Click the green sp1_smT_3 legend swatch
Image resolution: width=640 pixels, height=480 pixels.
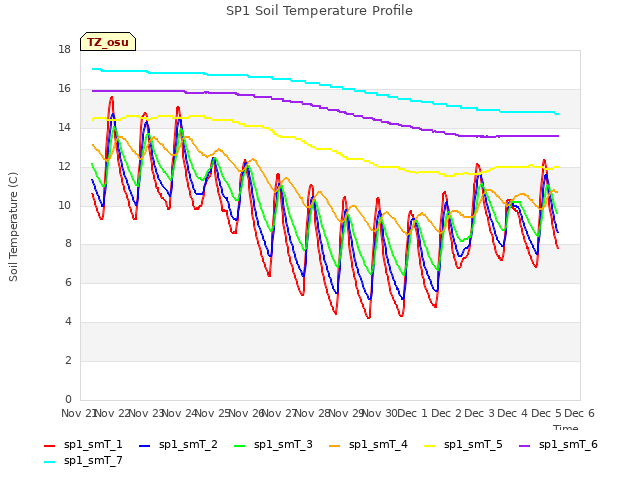point(240,446)
